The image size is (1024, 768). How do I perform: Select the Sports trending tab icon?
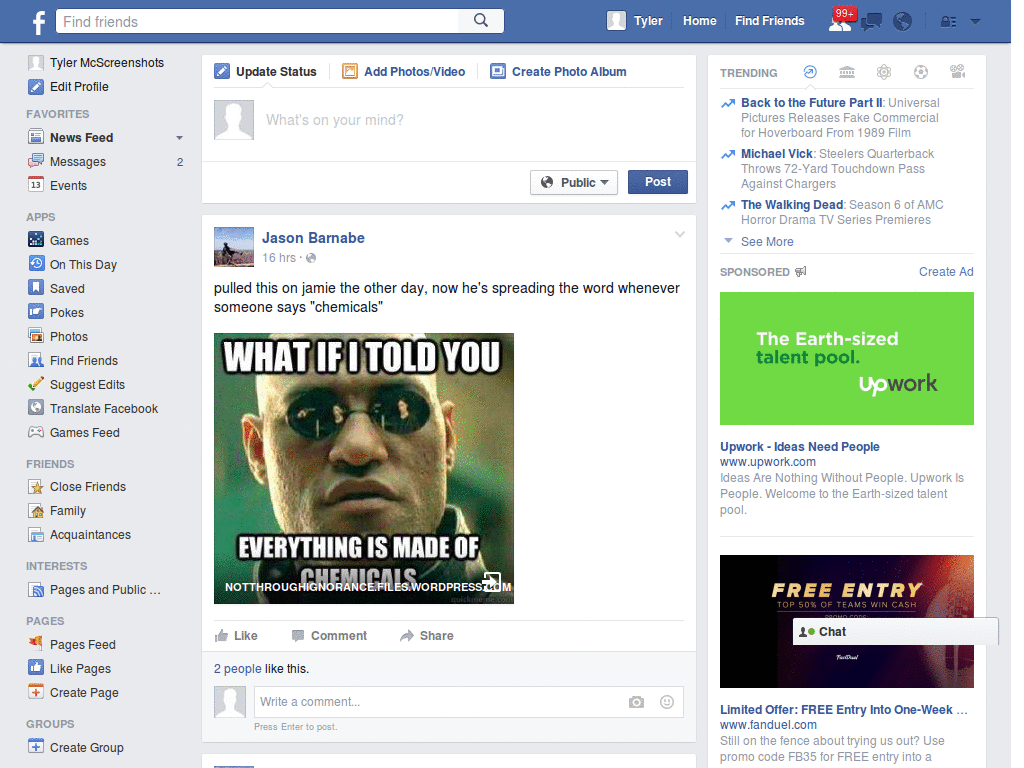click(921, 72)
